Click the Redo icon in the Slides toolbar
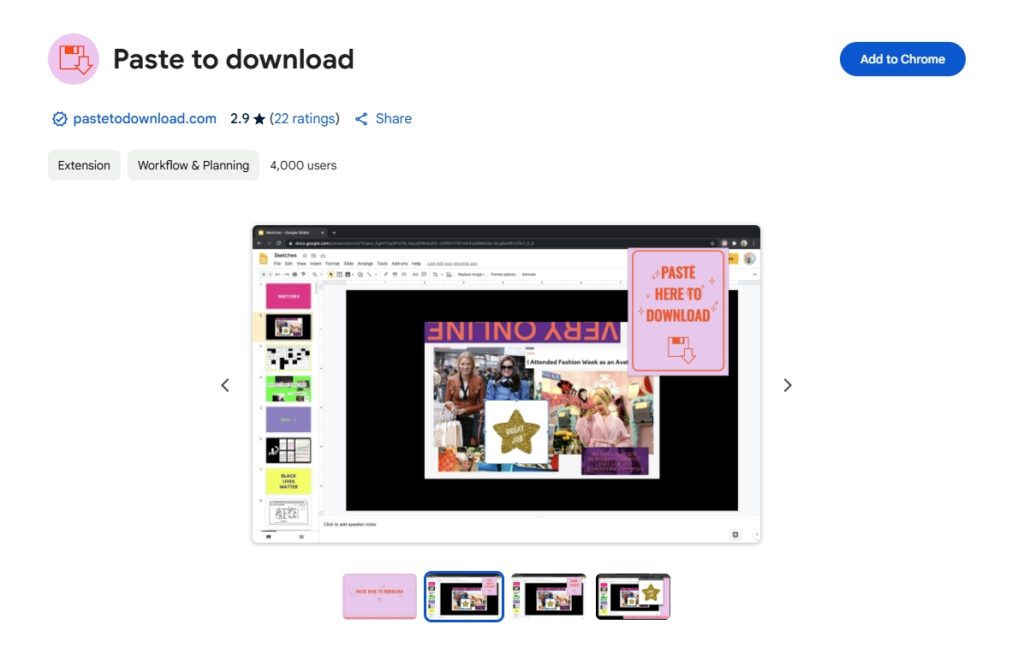This screenshot has width=1024, height=648. coord(285,274)
